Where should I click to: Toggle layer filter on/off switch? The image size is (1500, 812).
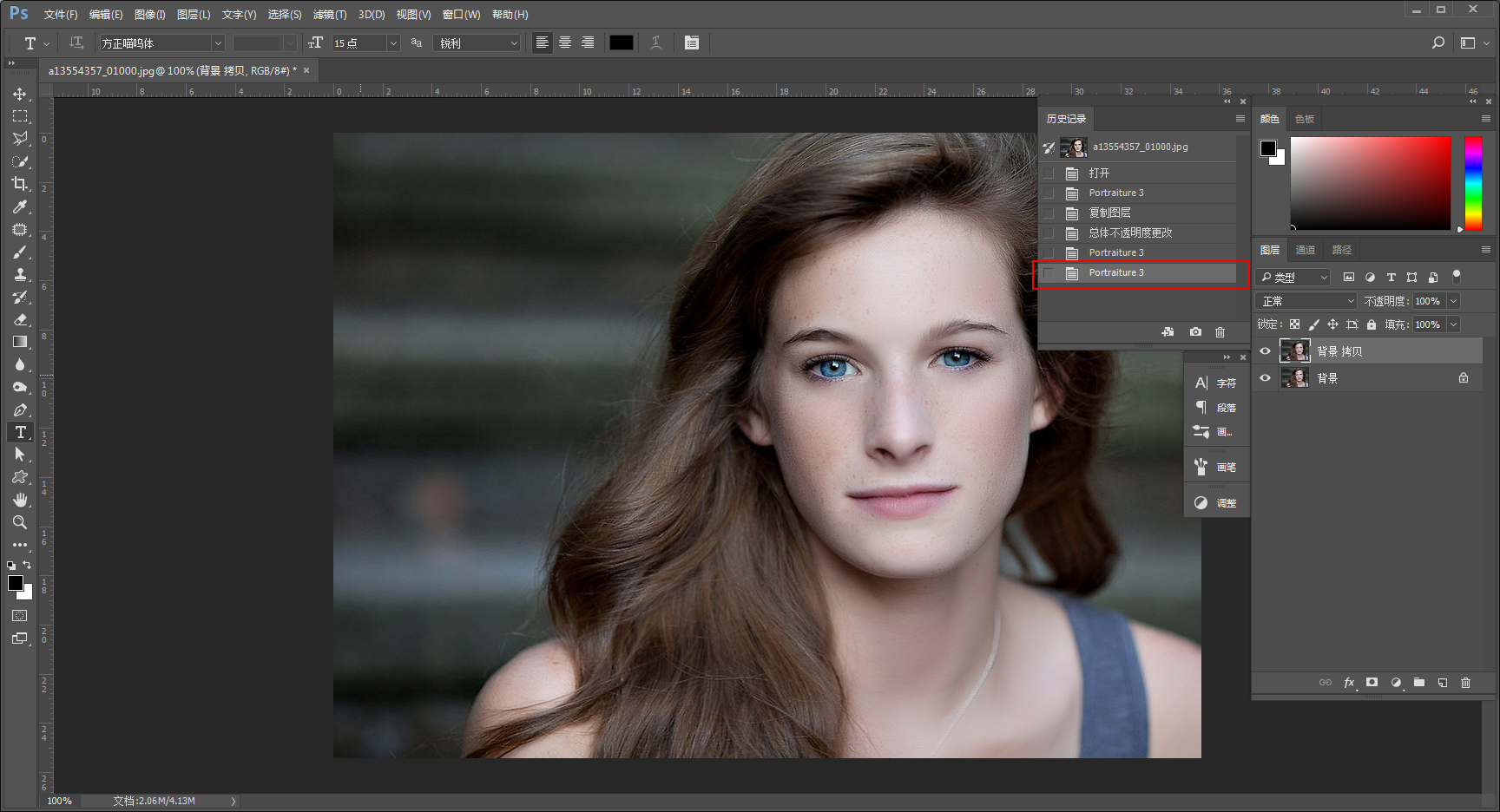pyautogui.click(x=1457, y=277)
